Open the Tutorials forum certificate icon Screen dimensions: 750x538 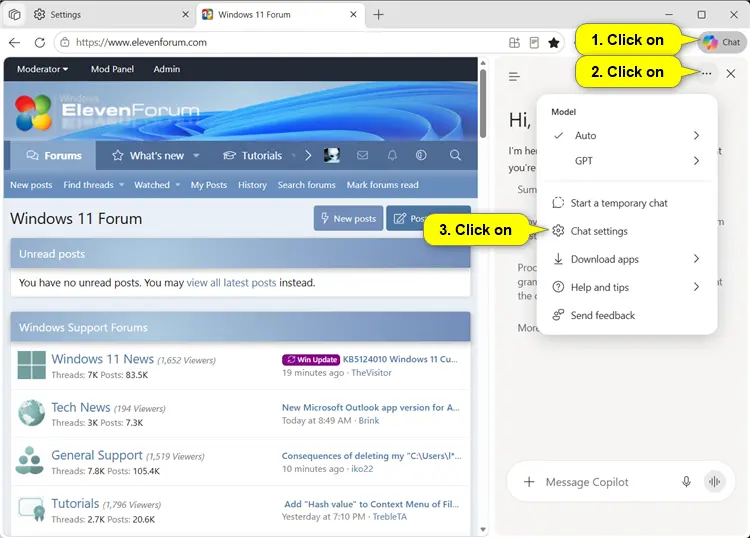[x=32, y=510]
